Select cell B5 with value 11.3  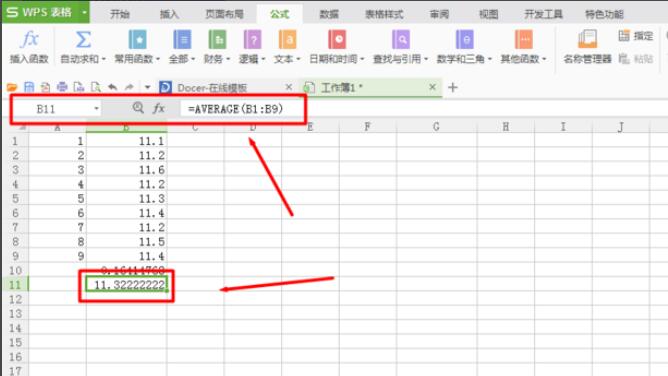(127, 198)
